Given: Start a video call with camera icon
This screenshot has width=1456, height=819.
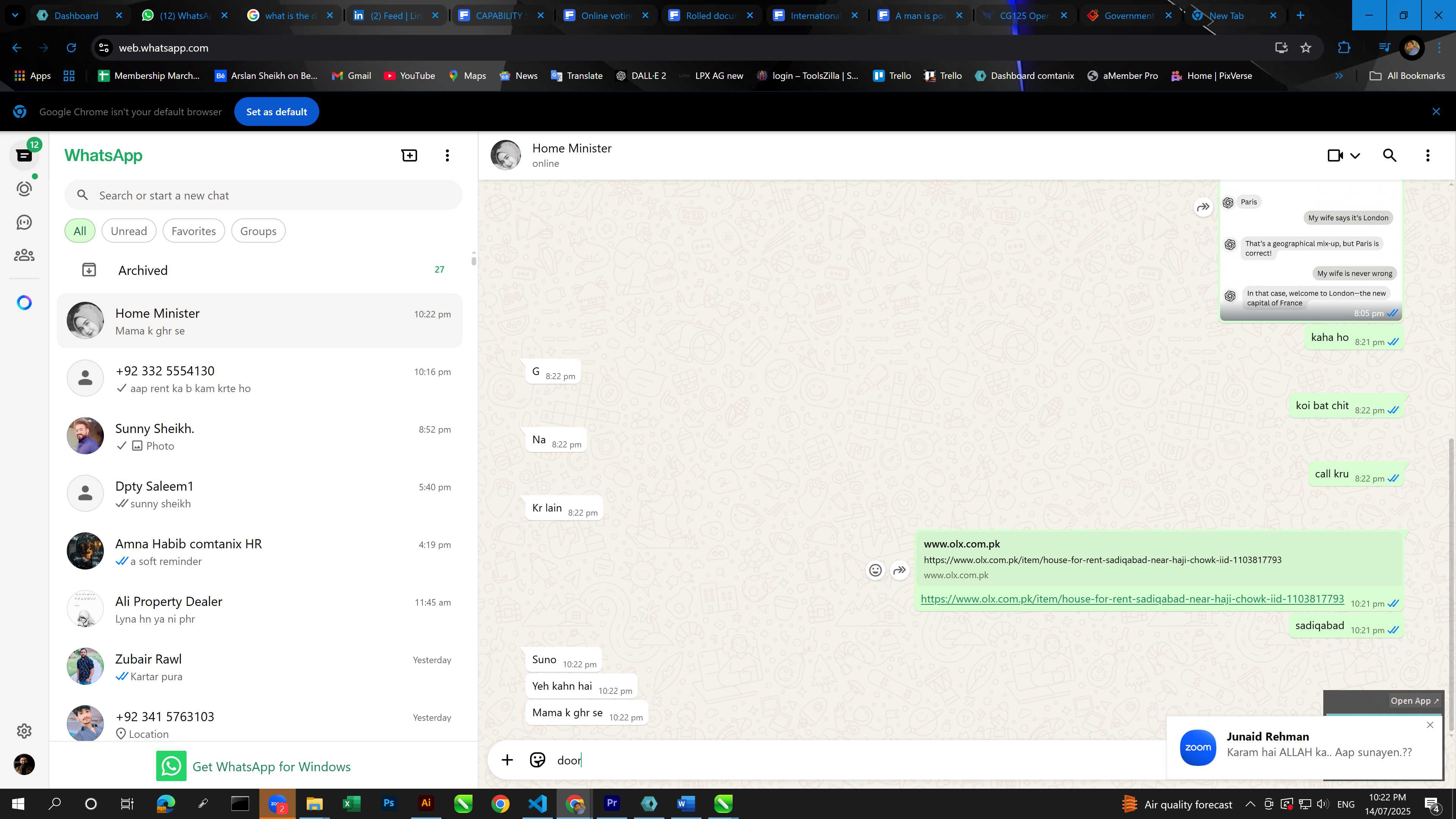Looking at the screenshot, I should (x=1335, y=155).
